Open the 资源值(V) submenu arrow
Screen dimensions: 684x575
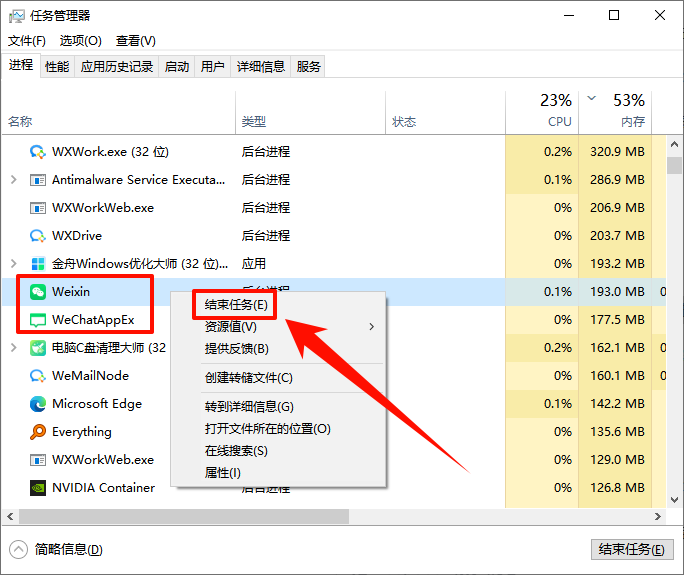[x=371, y=327]
